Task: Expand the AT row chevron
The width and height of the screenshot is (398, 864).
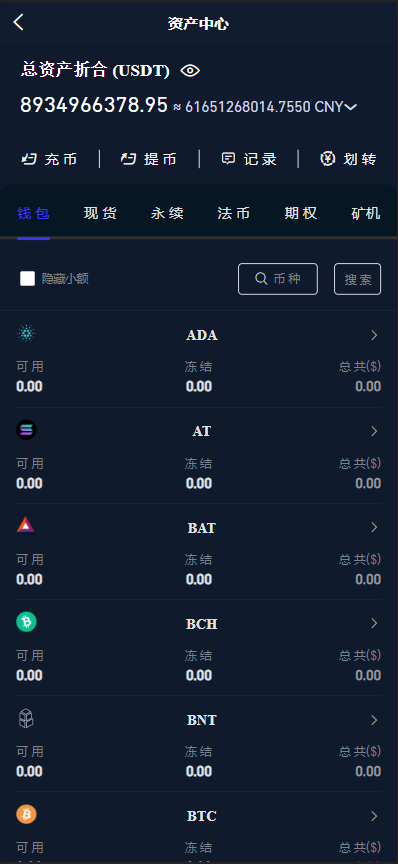Action: (374, 431)
